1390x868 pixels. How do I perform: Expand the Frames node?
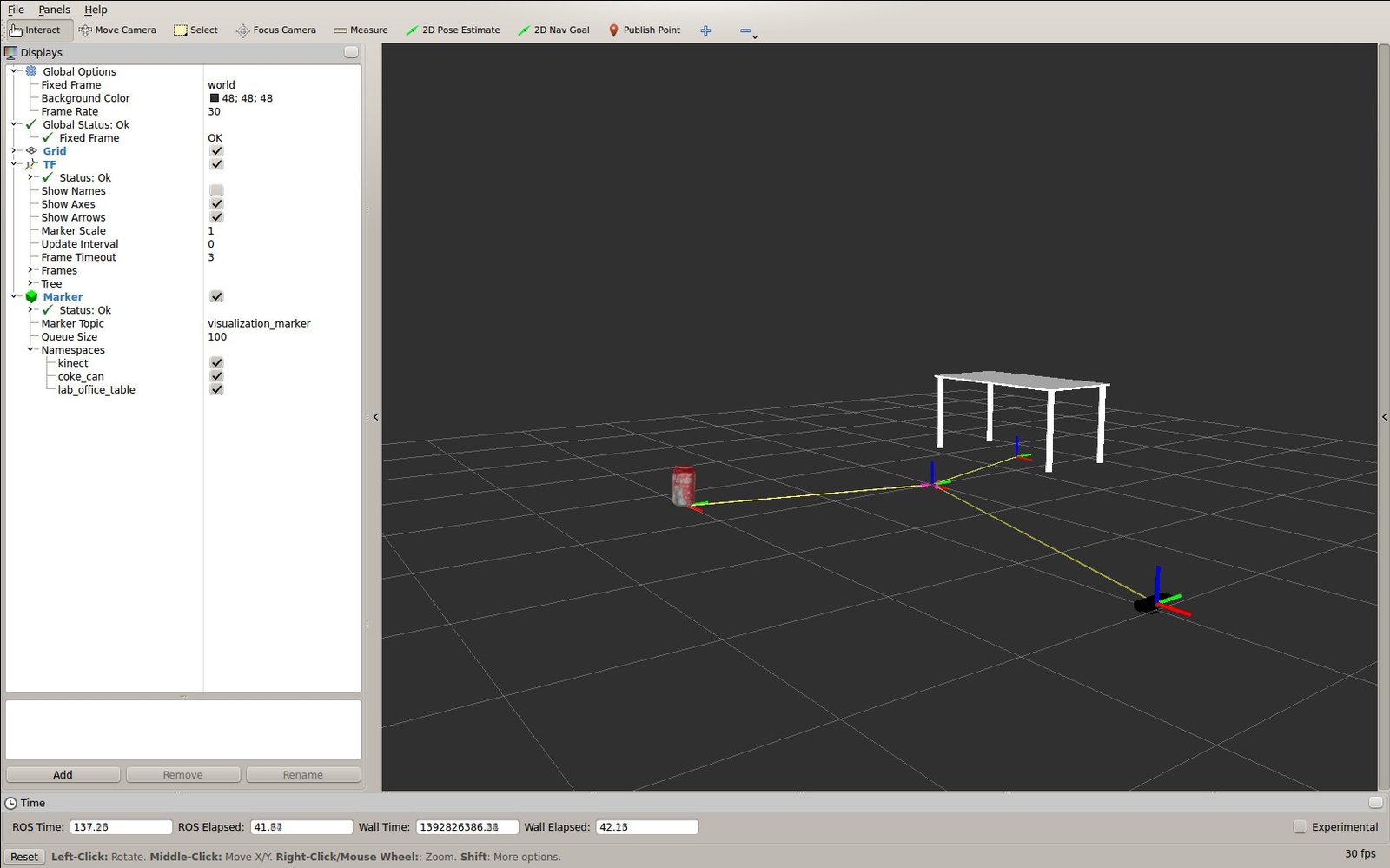click(30, 270)
